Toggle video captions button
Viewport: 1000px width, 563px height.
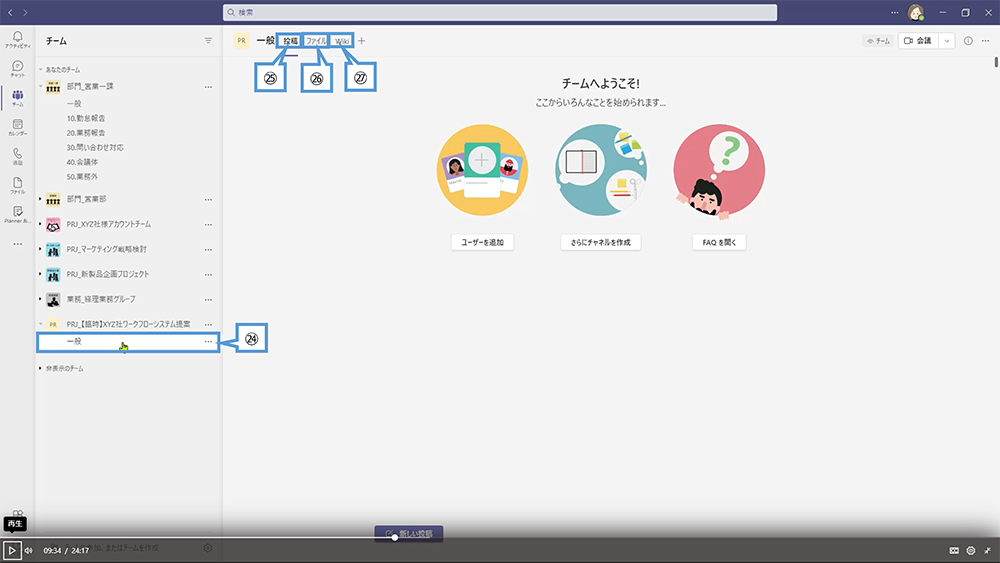(954, 550)
